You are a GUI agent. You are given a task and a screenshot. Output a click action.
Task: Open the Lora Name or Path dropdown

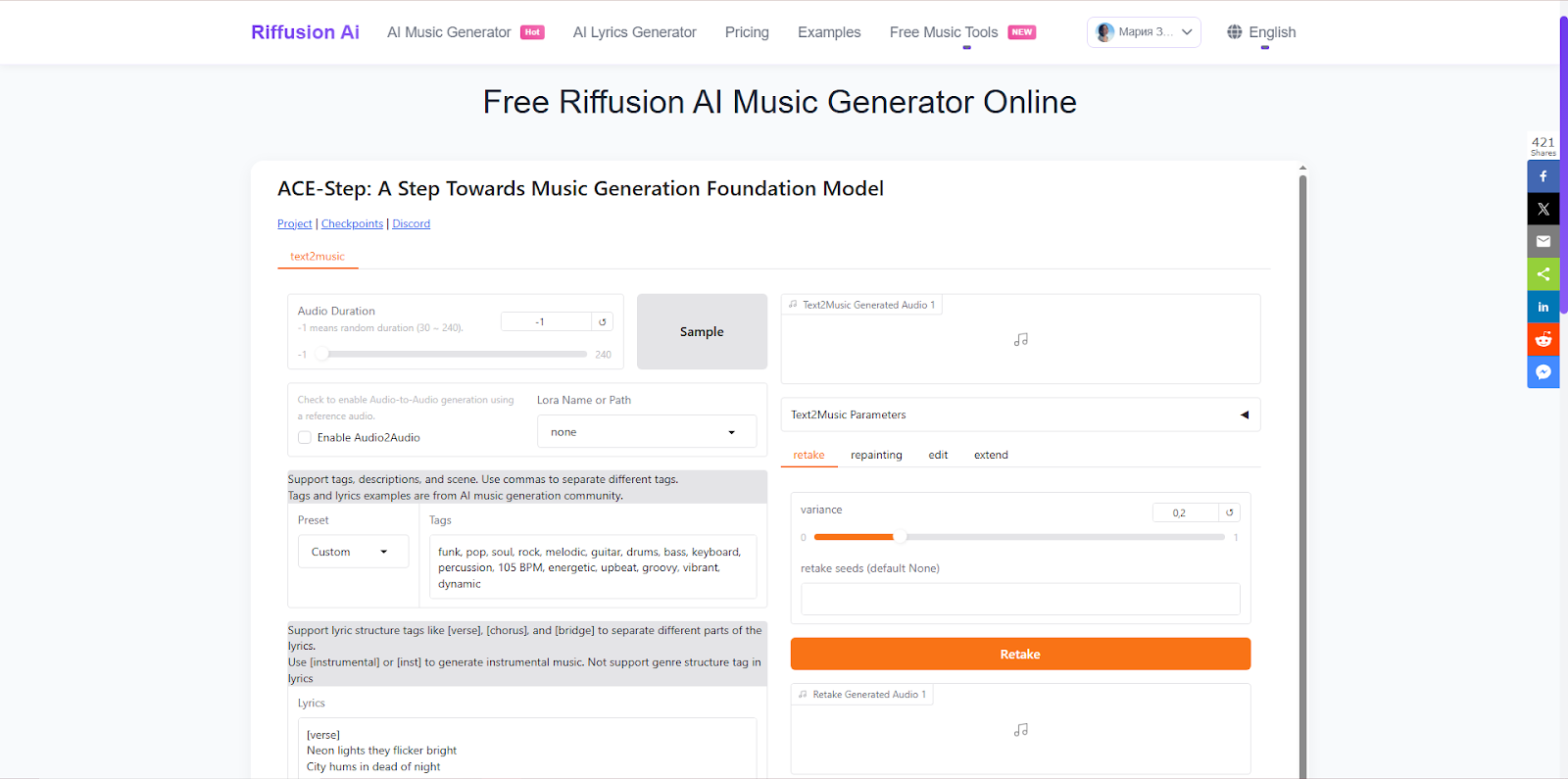point(646,432)
